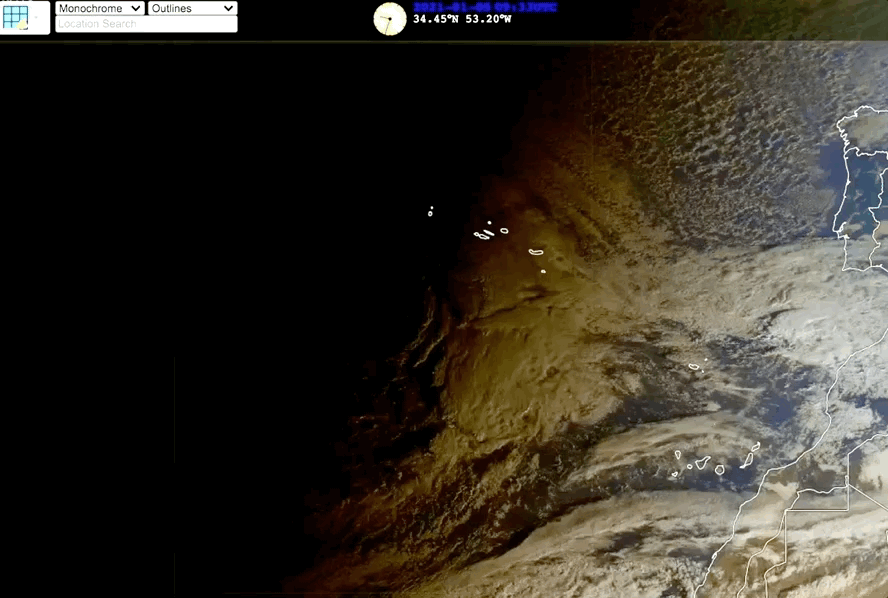Click the coordinates readout 34.45°N 53.20°W
The image size is (888, 598).
(x=462, y=19)
